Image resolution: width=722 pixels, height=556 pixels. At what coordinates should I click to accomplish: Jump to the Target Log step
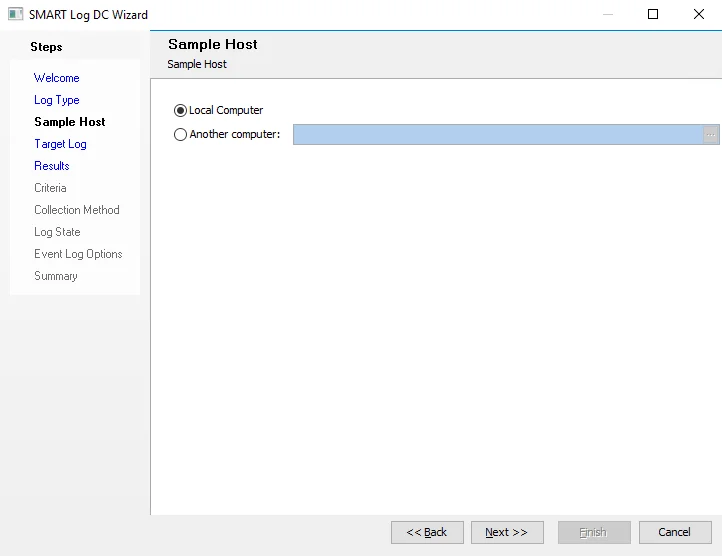[60, 144]
